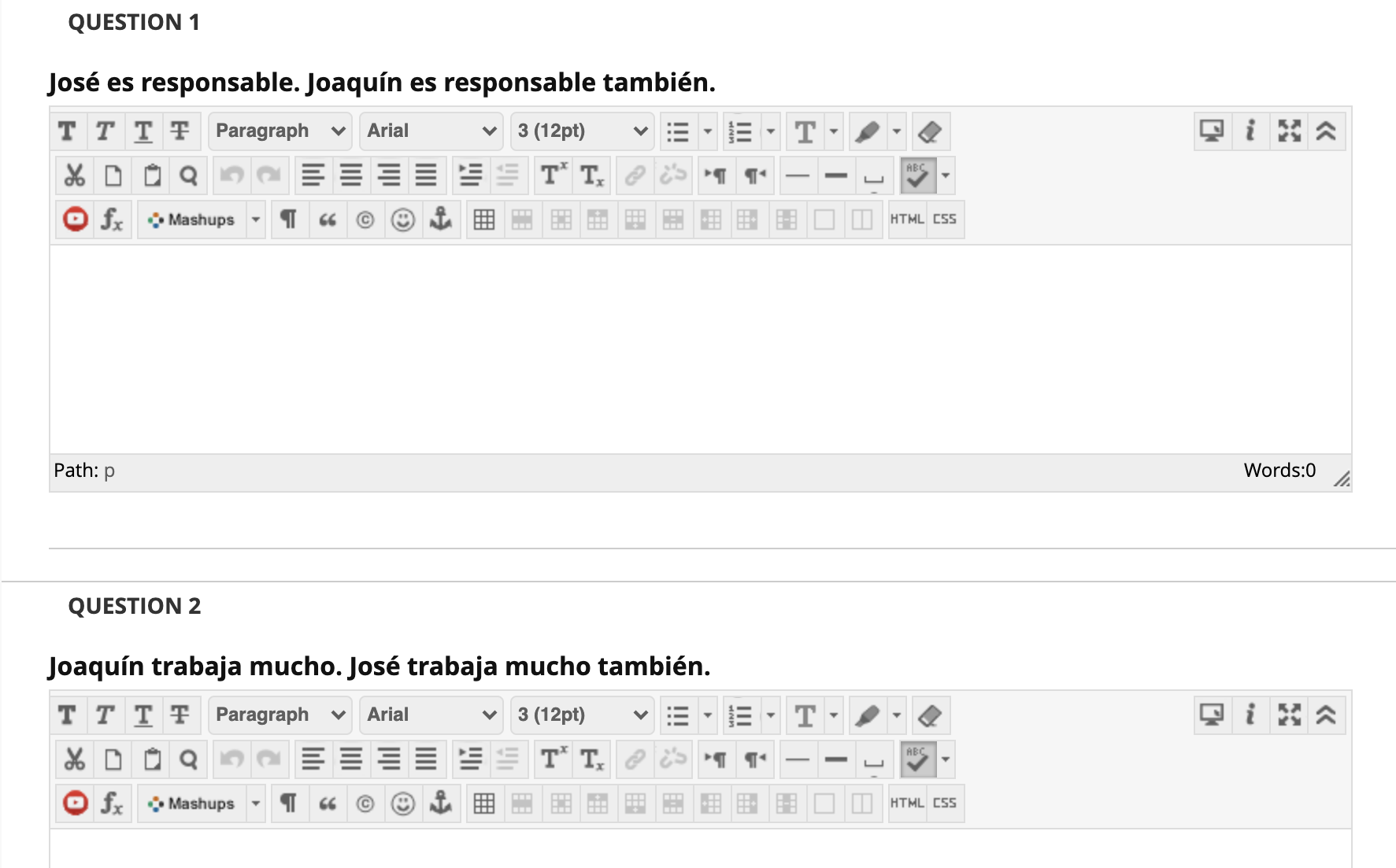1396x868 pixels.
Task: Open the 3 (12pt) font size dropdown in Question 1
Action: click(582, 131)
